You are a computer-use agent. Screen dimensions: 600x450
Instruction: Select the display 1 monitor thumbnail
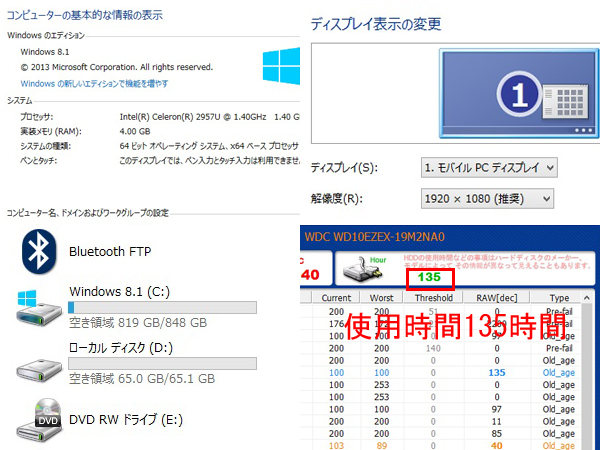(518, 93)
